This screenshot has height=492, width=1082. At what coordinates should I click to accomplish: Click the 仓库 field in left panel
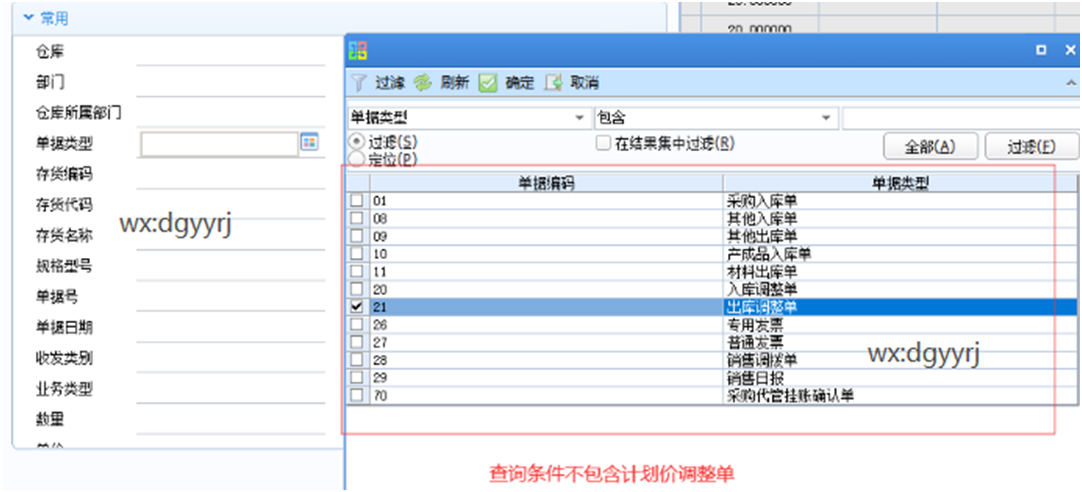pyautogui.click(x=231, y=52)
